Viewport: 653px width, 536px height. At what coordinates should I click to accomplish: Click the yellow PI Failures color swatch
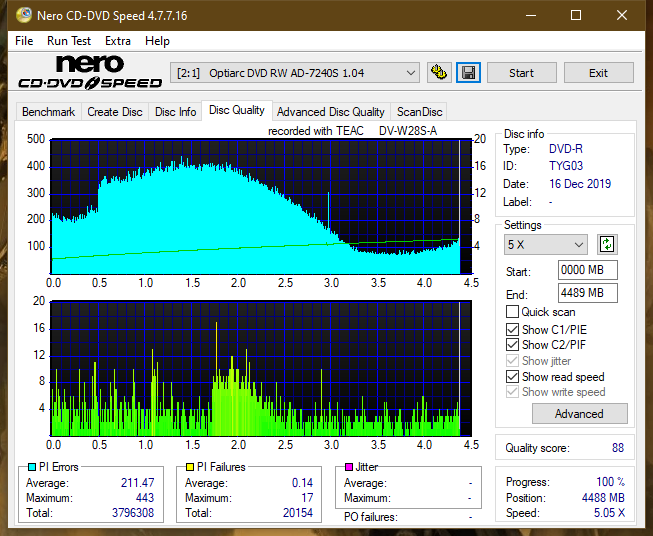click(x=190, y=467)
